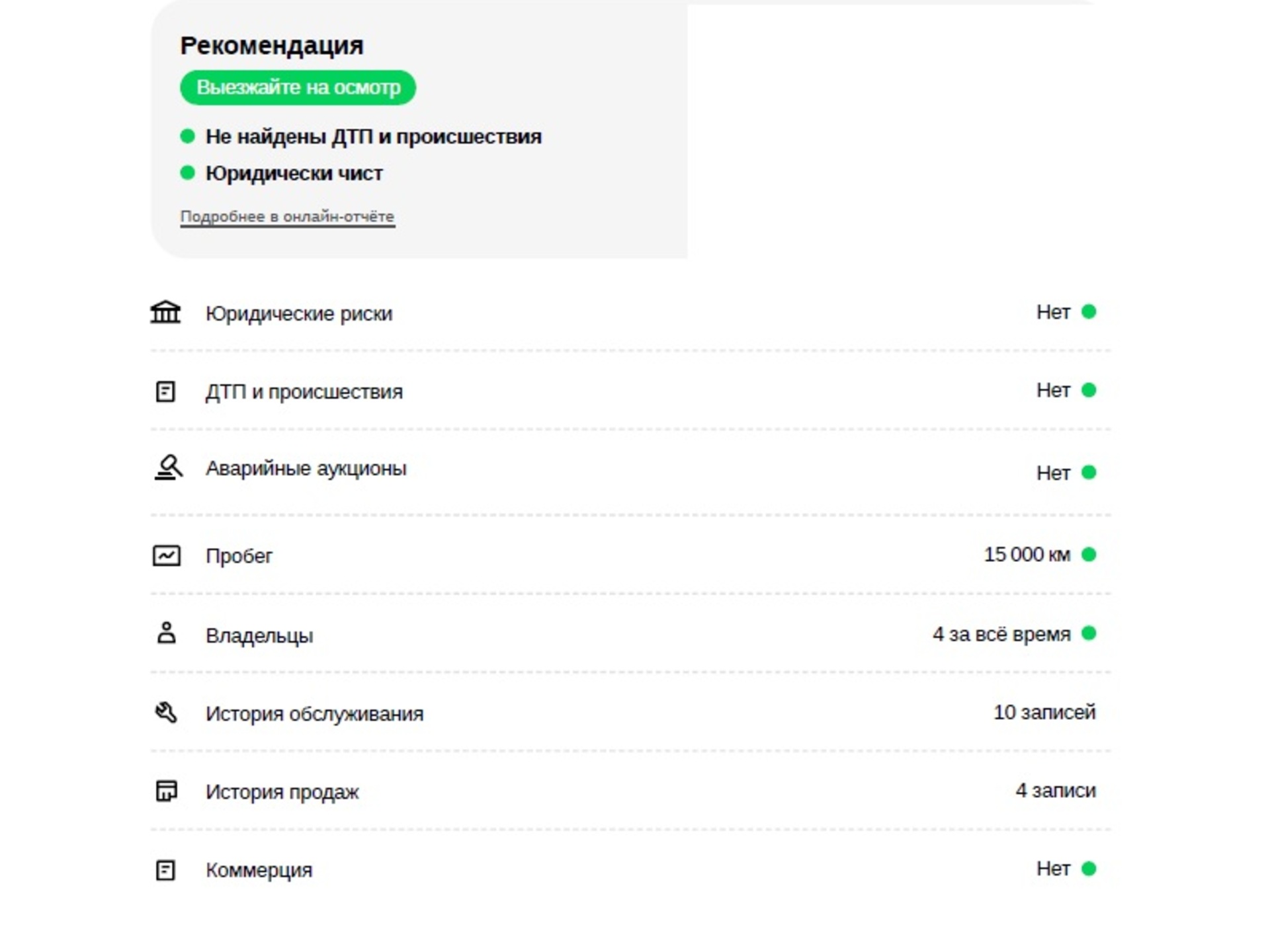Viewport: 1270px width, 952px height.
Task: Click the green Выезжайте на осмотр button
Action: 298,87
